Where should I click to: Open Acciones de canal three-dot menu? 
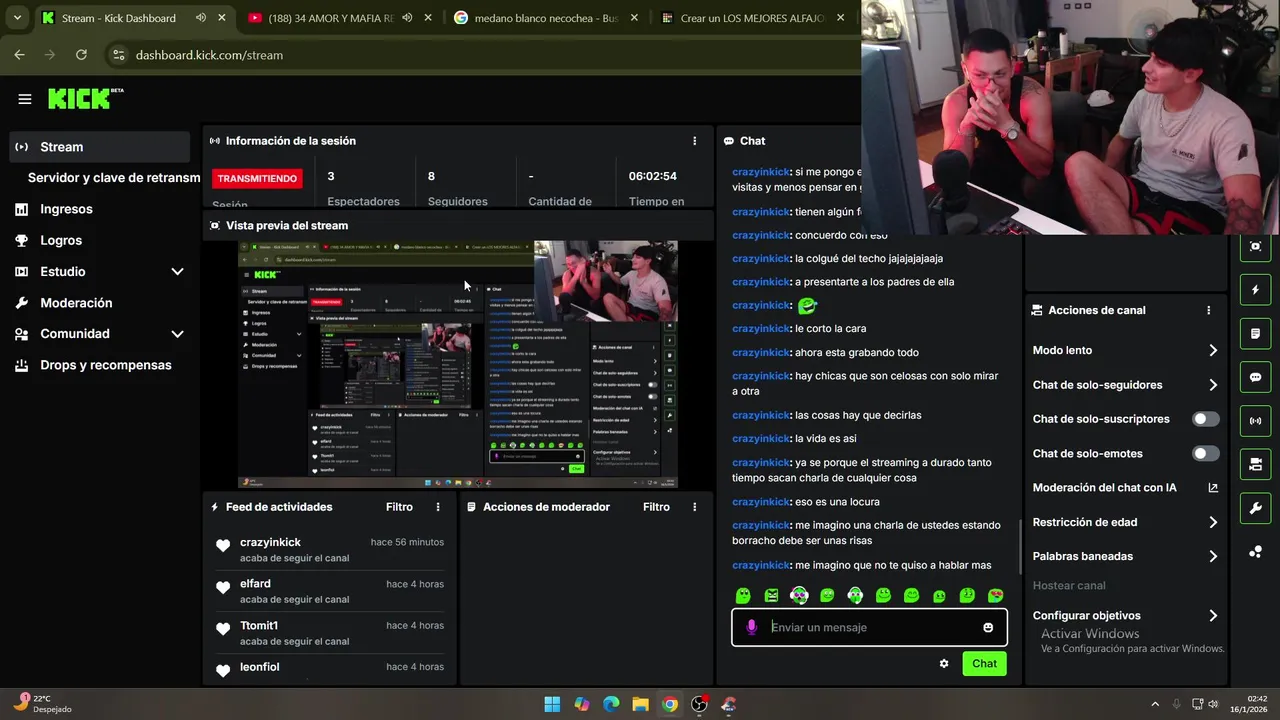point(1209,310)
